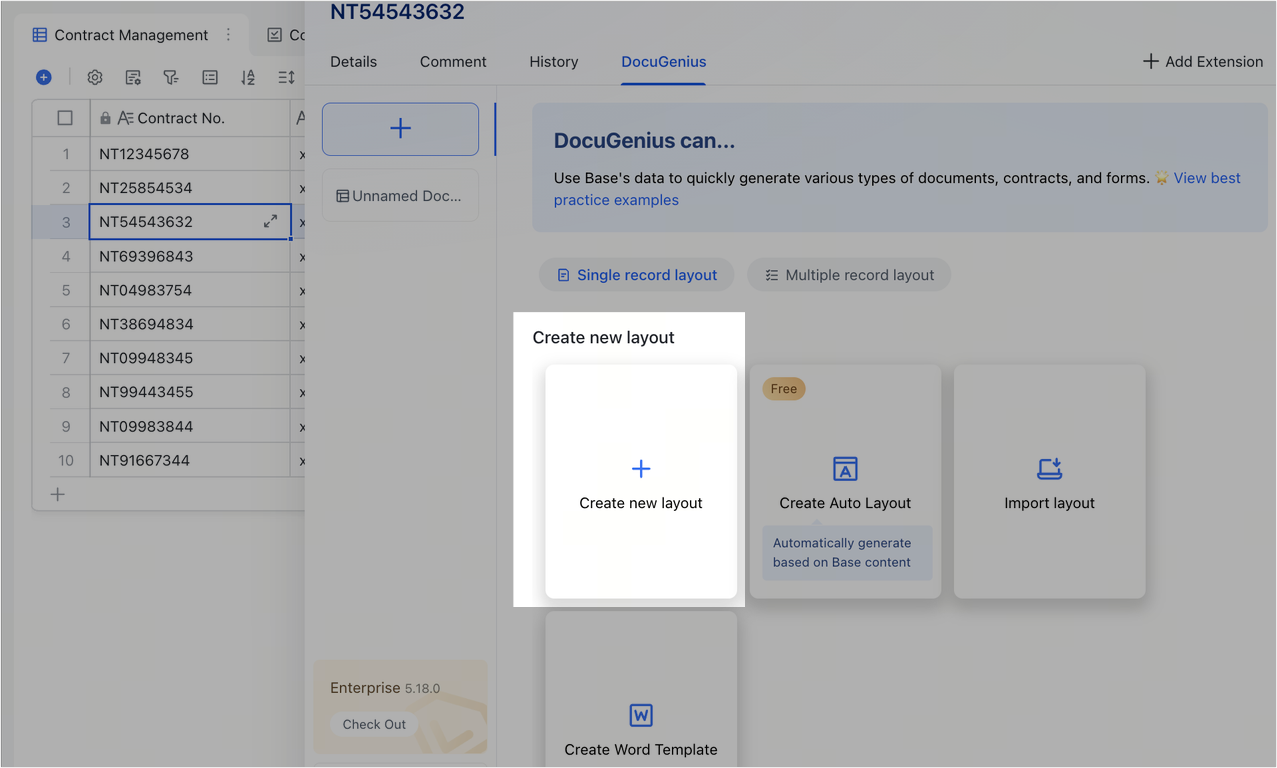Switch to the History tab

coord(553,62)
